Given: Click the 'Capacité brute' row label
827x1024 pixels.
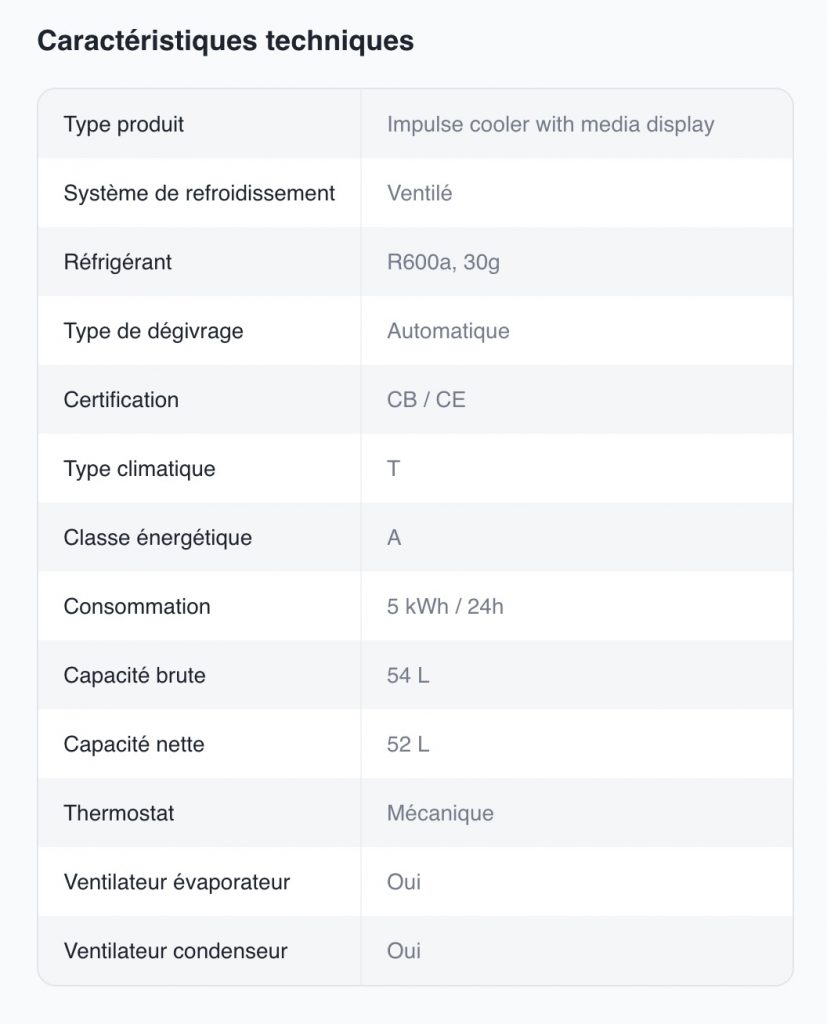Looking at the screenshot, I should pos(134,676).
